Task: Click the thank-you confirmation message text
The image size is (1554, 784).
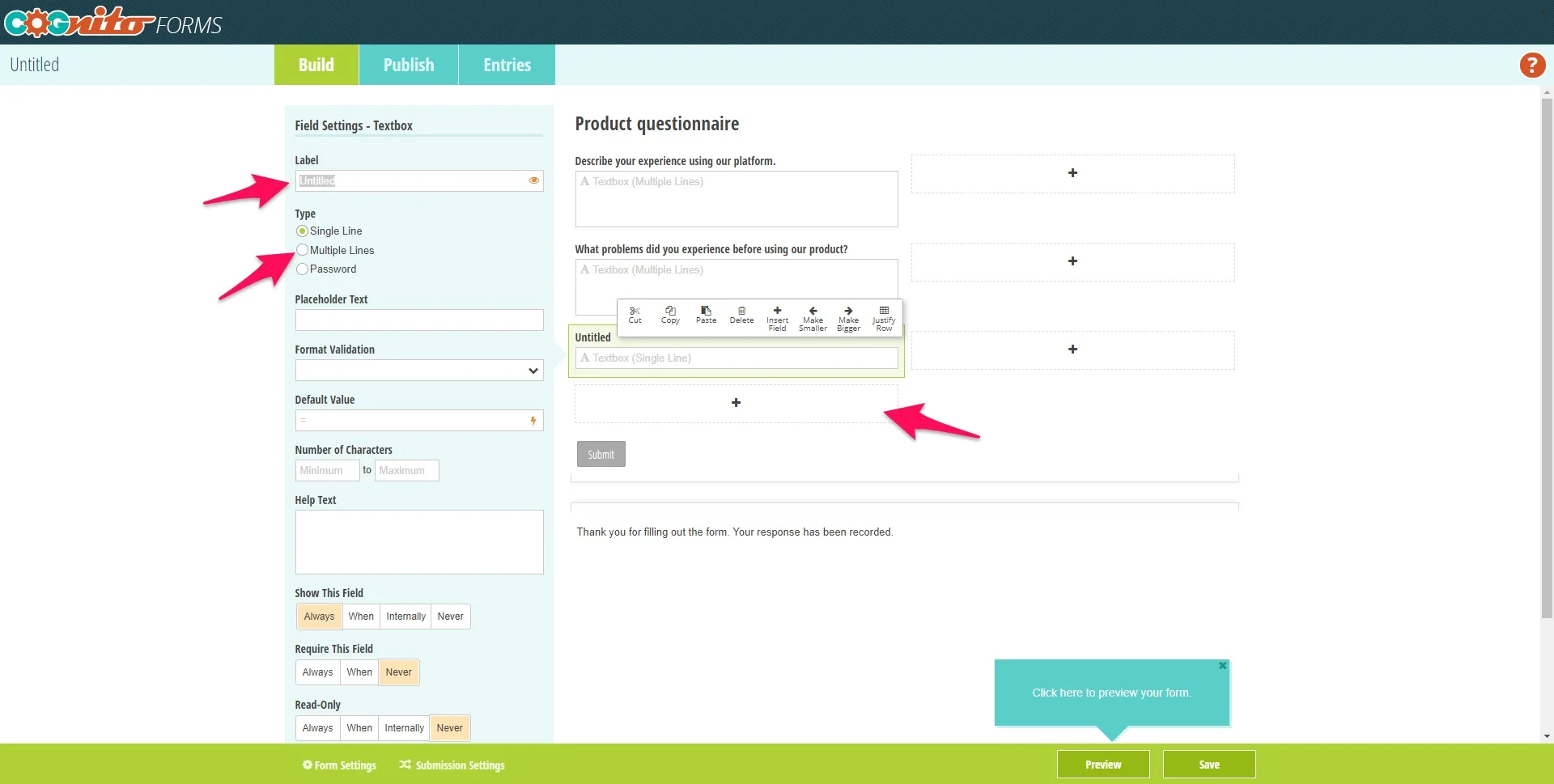Action: (735, 532)
